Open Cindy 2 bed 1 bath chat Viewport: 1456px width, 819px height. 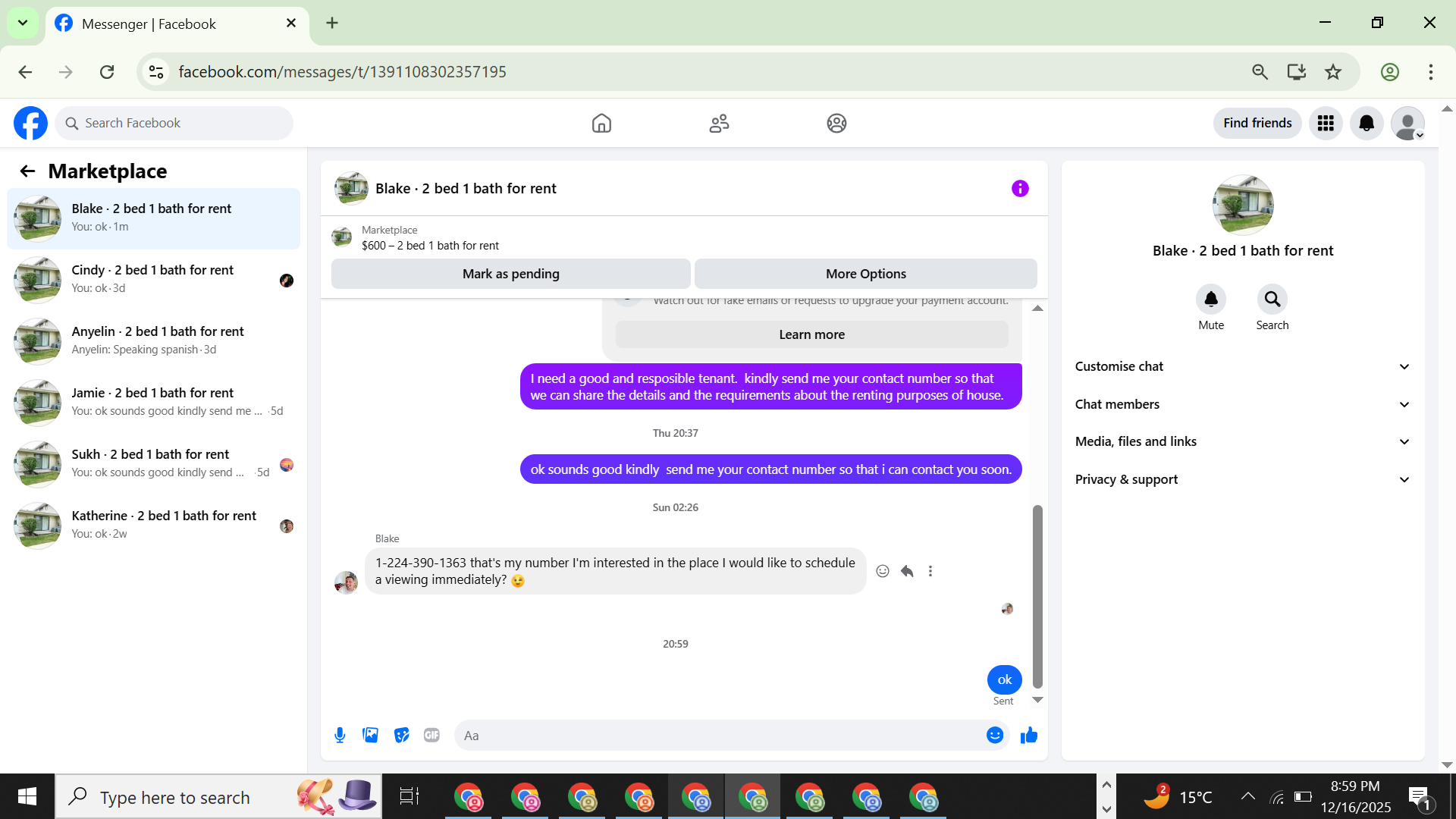coord(154,279)
